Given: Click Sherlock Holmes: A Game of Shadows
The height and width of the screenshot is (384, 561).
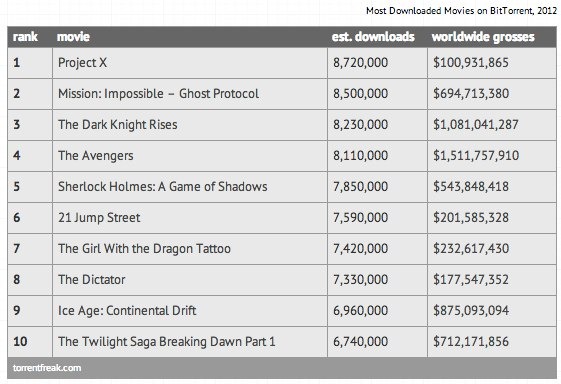Looking at the screenshot, I should coord(163,186).
